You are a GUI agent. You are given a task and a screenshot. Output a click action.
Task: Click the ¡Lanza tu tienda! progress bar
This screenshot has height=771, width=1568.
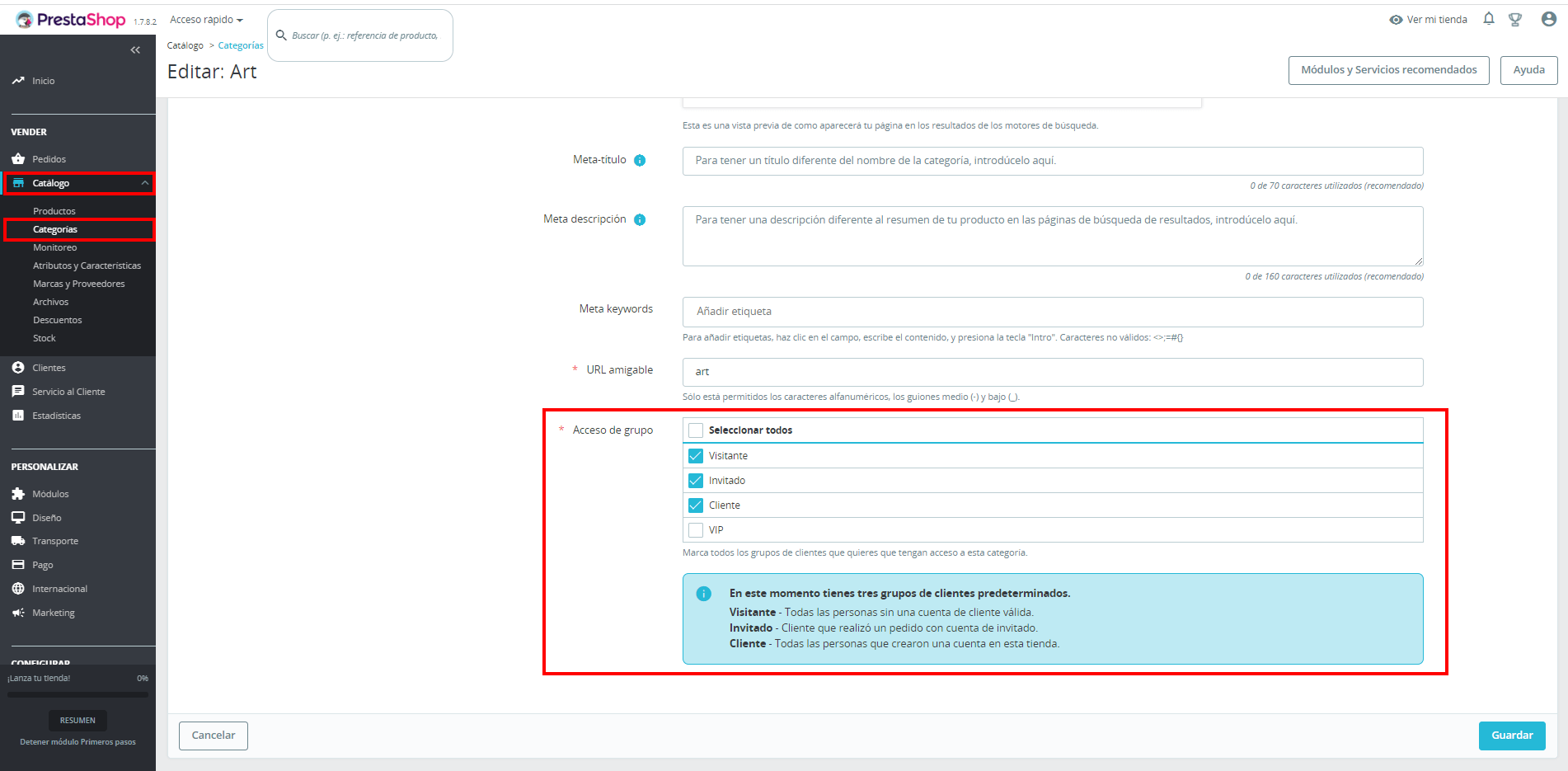78,695
